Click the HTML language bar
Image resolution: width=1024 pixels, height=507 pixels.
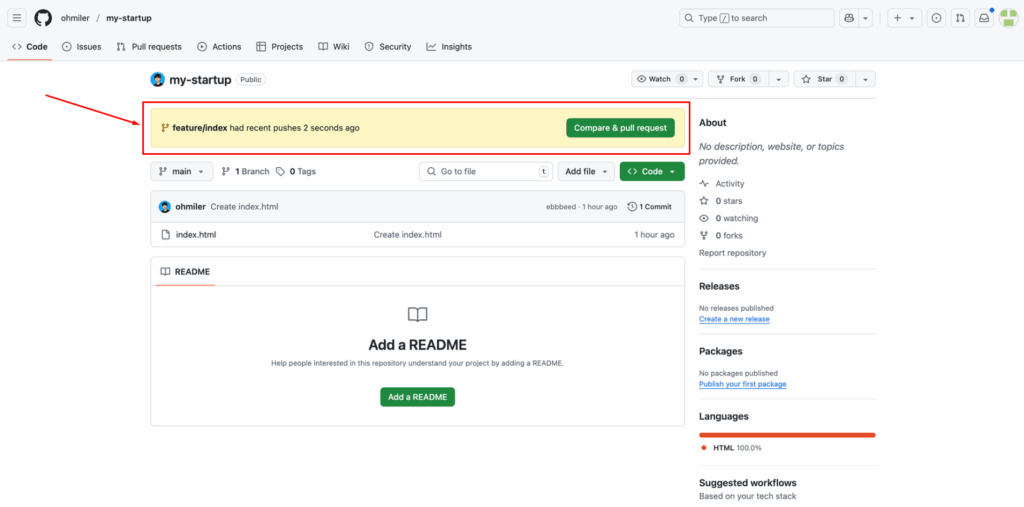pyautogui.click(x=787, y=435)
